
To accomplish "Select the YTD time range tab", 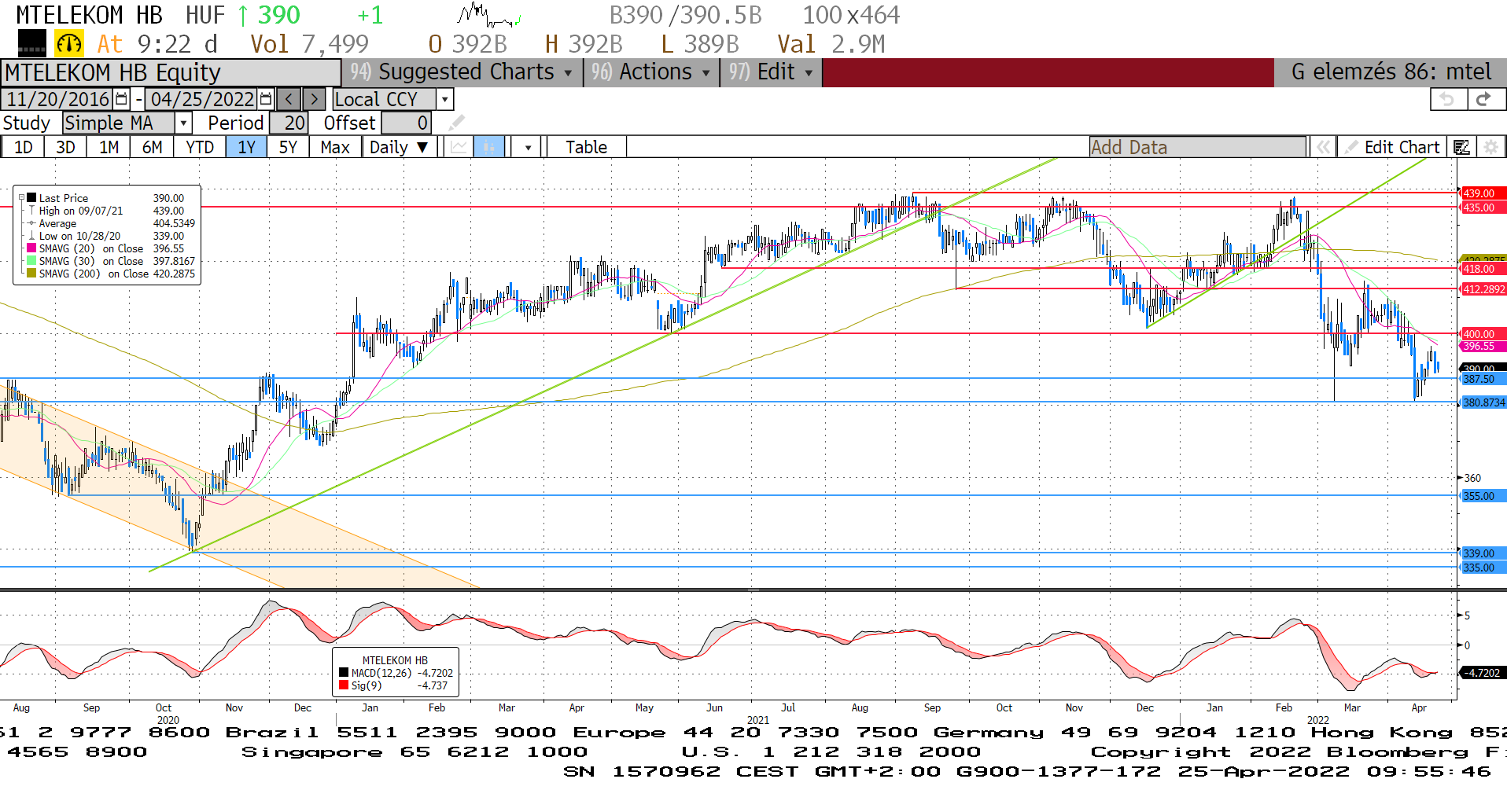I will click(x=200, y=147).
